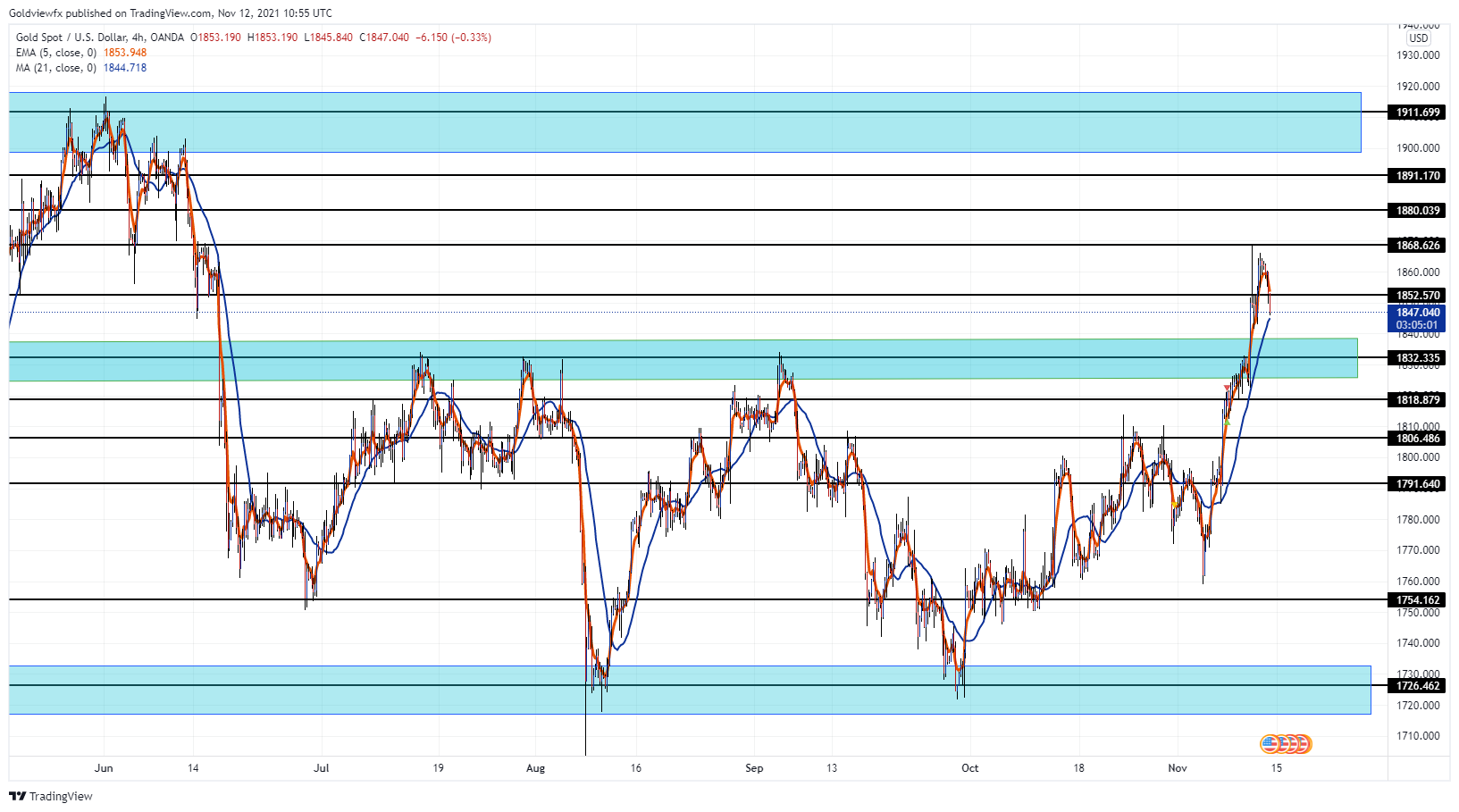Click the current price label 1847.040
Screen dimensions: 1459x812
[x=1417, y=313]
